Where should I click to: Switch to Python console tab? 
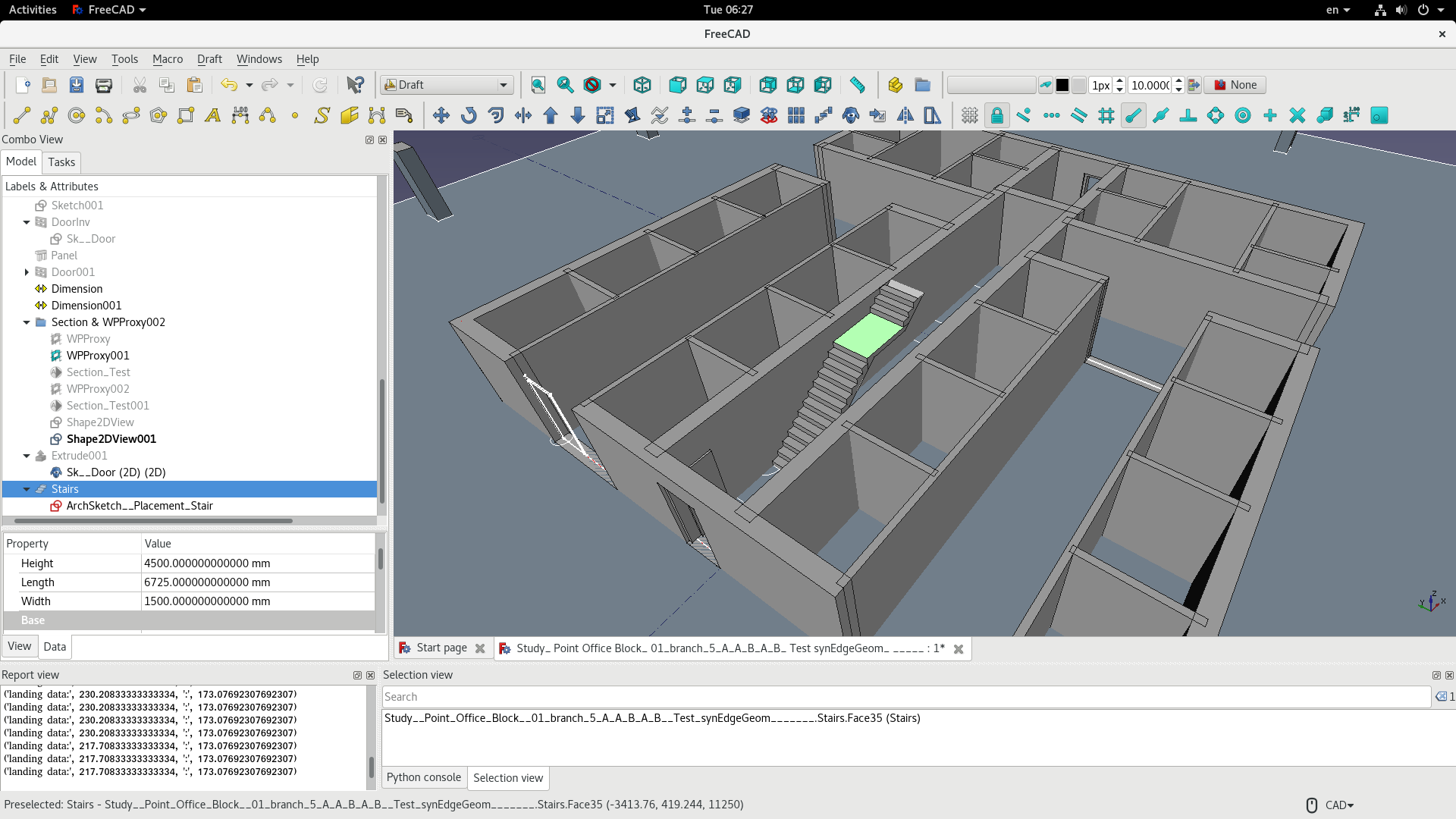click(423, 777)
